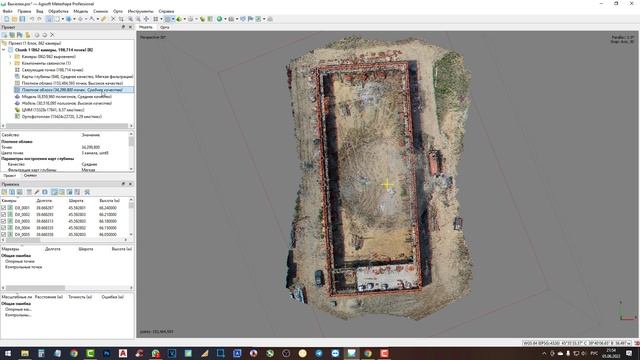Image resolution: width=640 pixels, height=360 pixels.
Task: Click the Undo arrow in toolbar
Action: pyautogui.click(x=32, y=19)
